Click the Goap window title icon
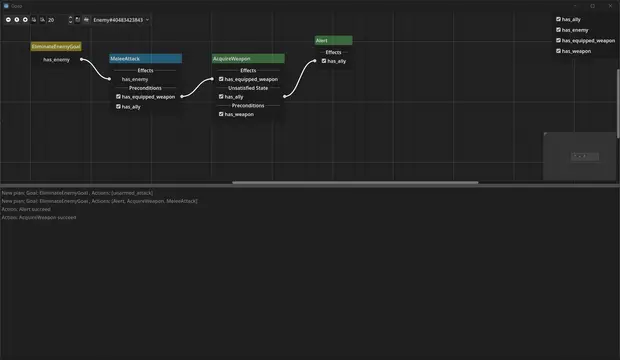620x360 pixels. 6,6
